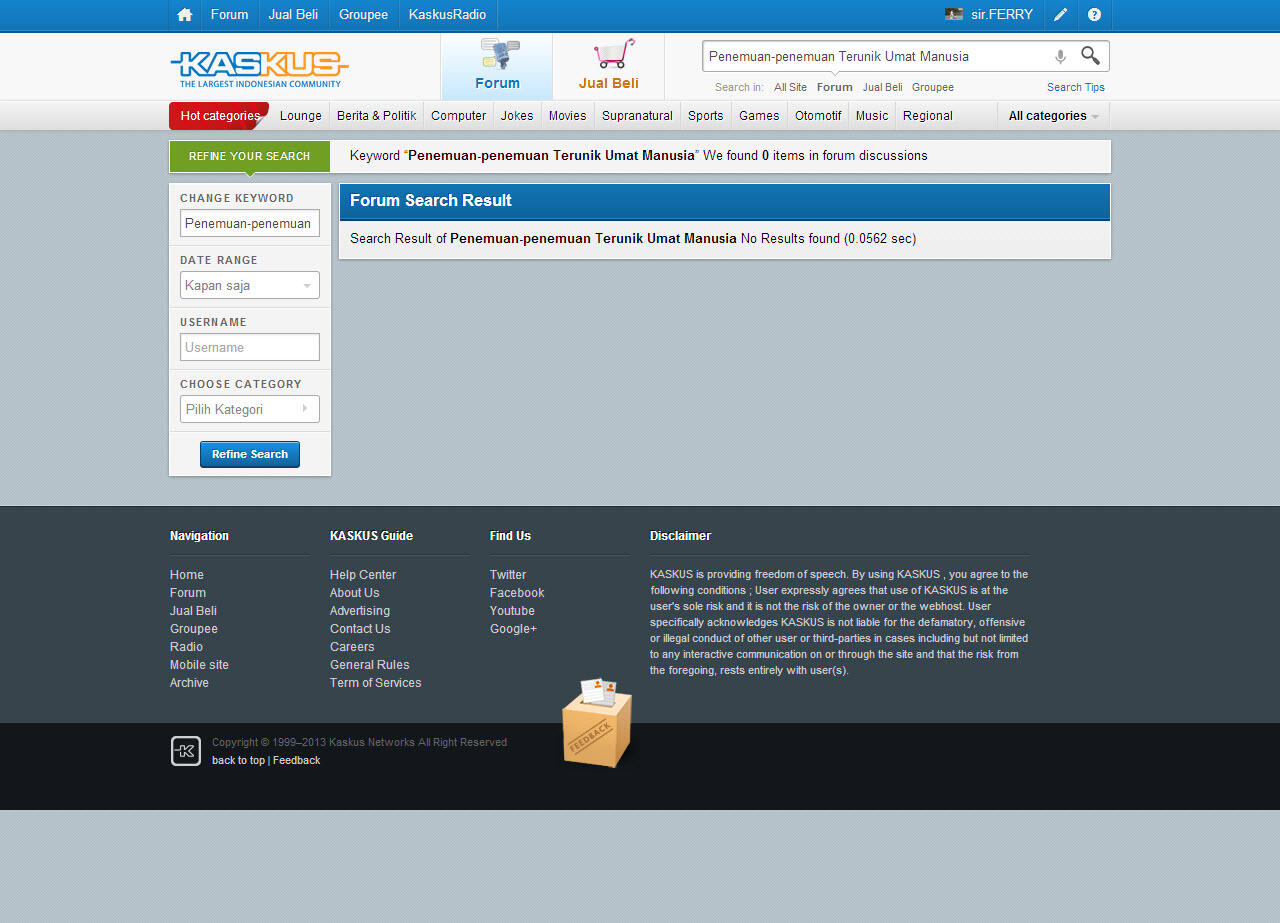Click Hot categories red tab
1280x923 pixels.
pyautogui.click(x=219, y=116)
